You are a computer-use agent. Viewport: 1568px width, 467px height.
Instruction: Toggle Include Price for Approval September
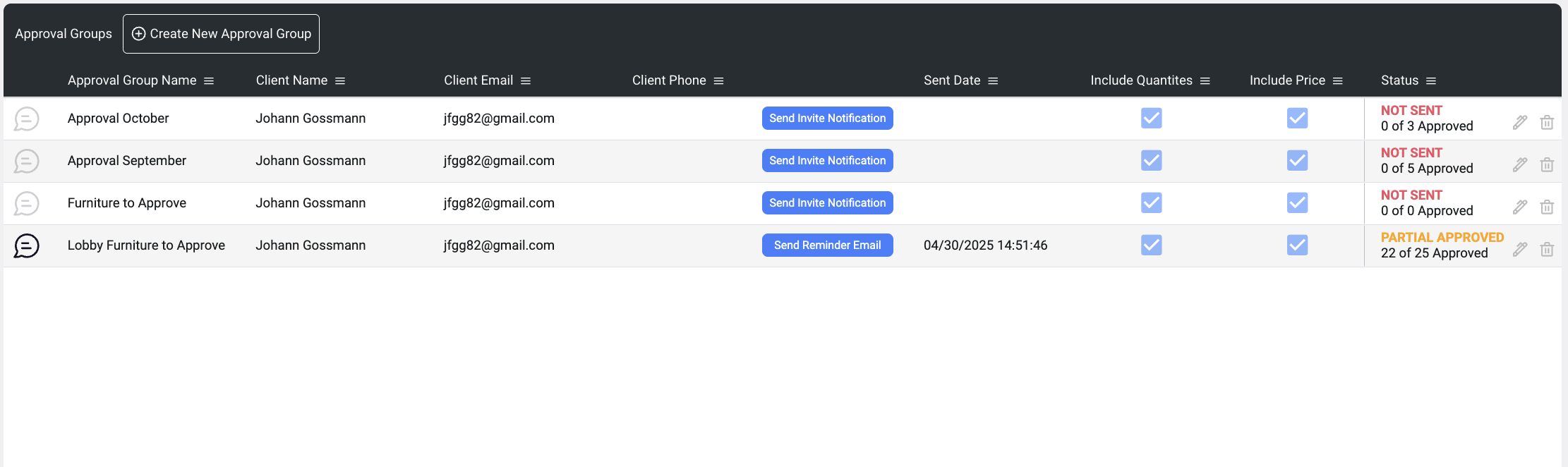click(1298, 160)
